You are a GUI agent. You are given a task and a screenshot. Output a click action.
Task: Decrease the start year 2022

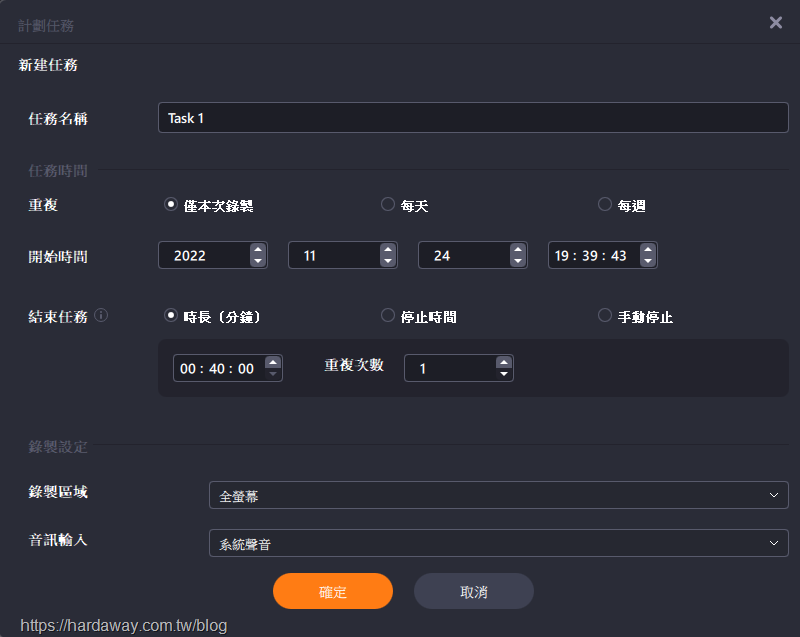click(258, 261)
